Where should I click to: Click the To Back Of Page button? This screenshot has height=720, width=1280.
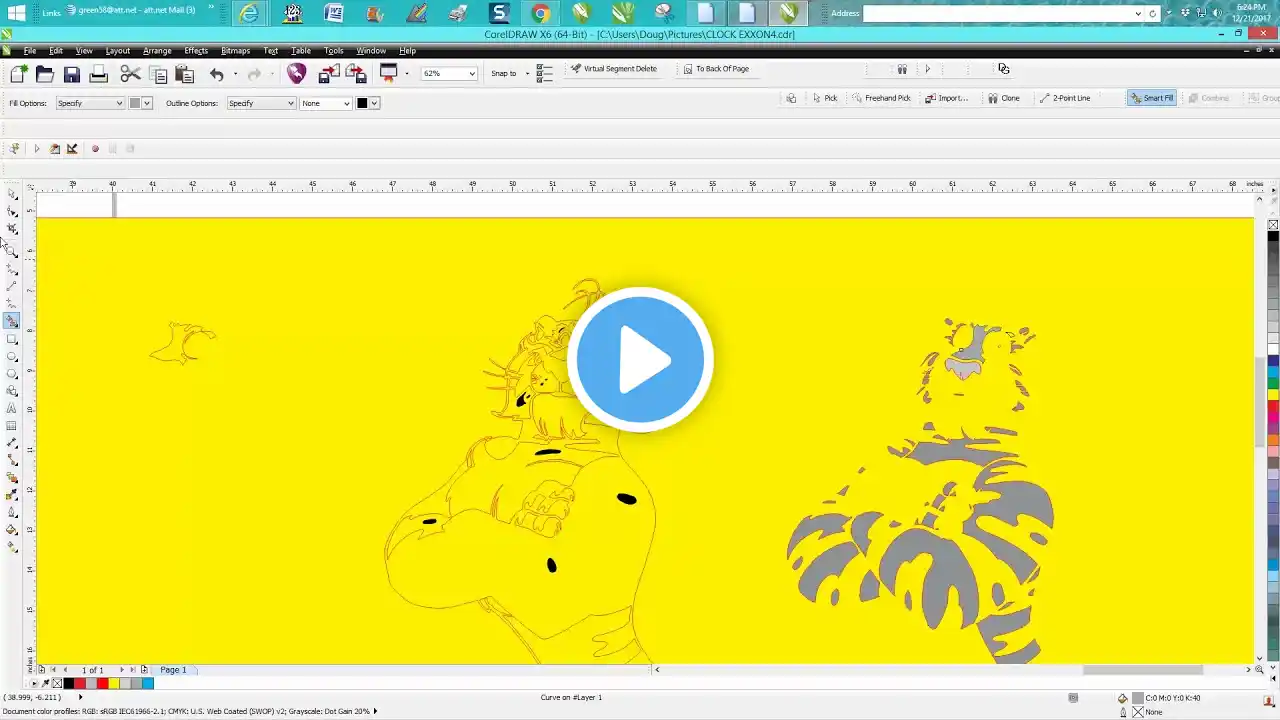tap(716, 69)
